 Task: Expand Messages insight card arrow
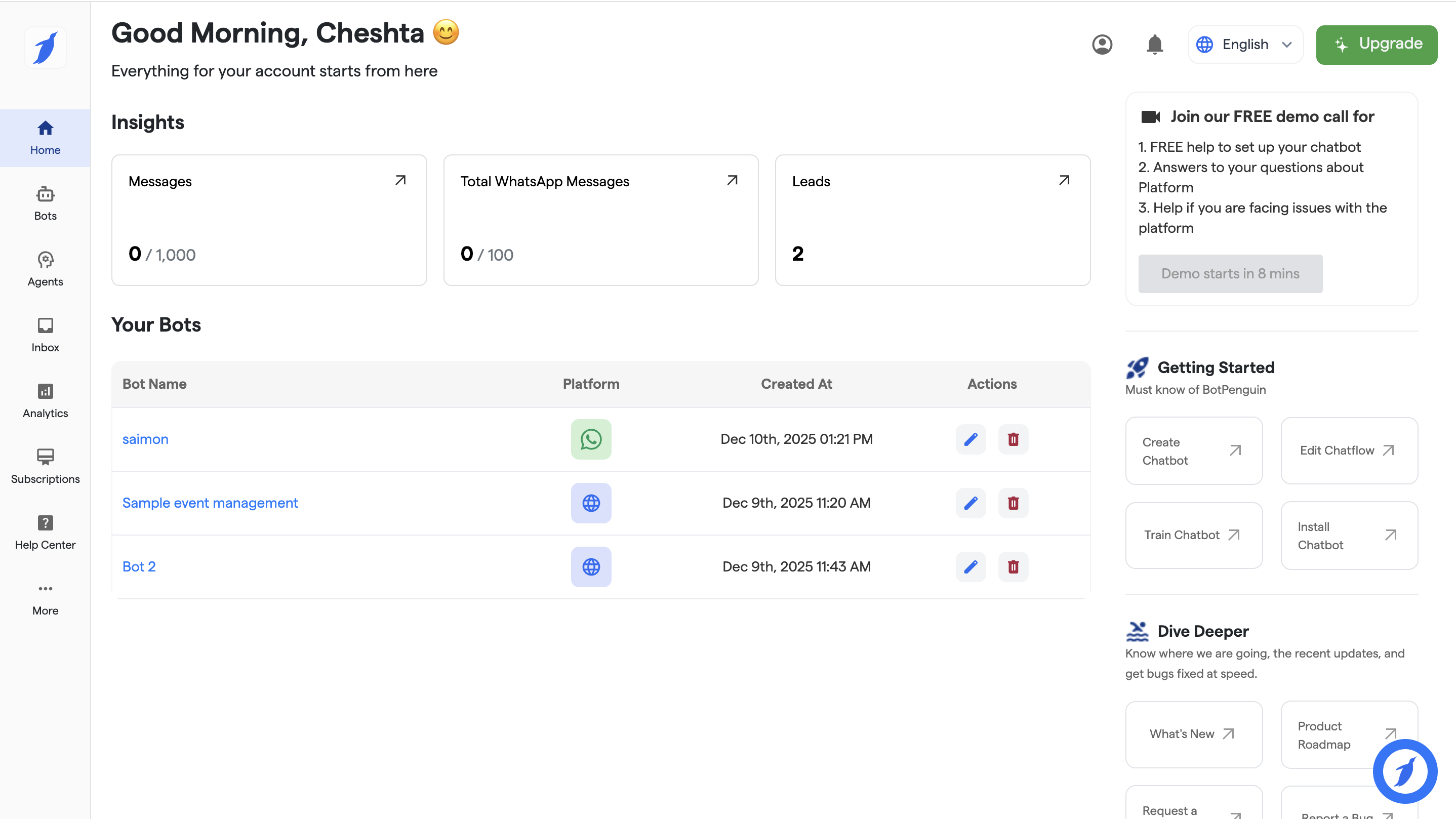click(x=400, y=180)
